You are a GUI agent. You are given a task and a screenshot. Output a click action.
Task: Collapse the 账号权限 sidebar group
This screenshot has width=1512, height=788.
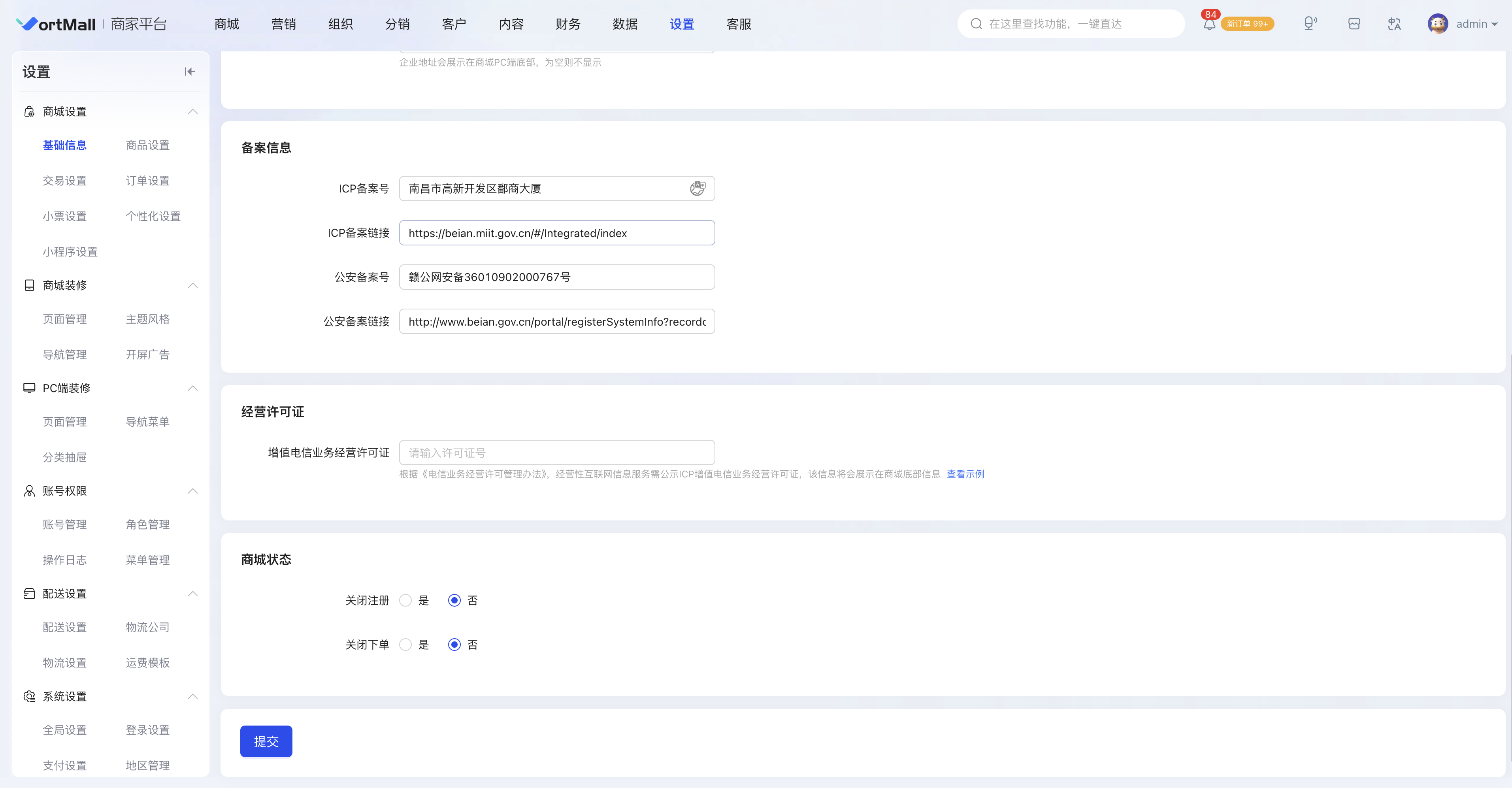[192, 491]
